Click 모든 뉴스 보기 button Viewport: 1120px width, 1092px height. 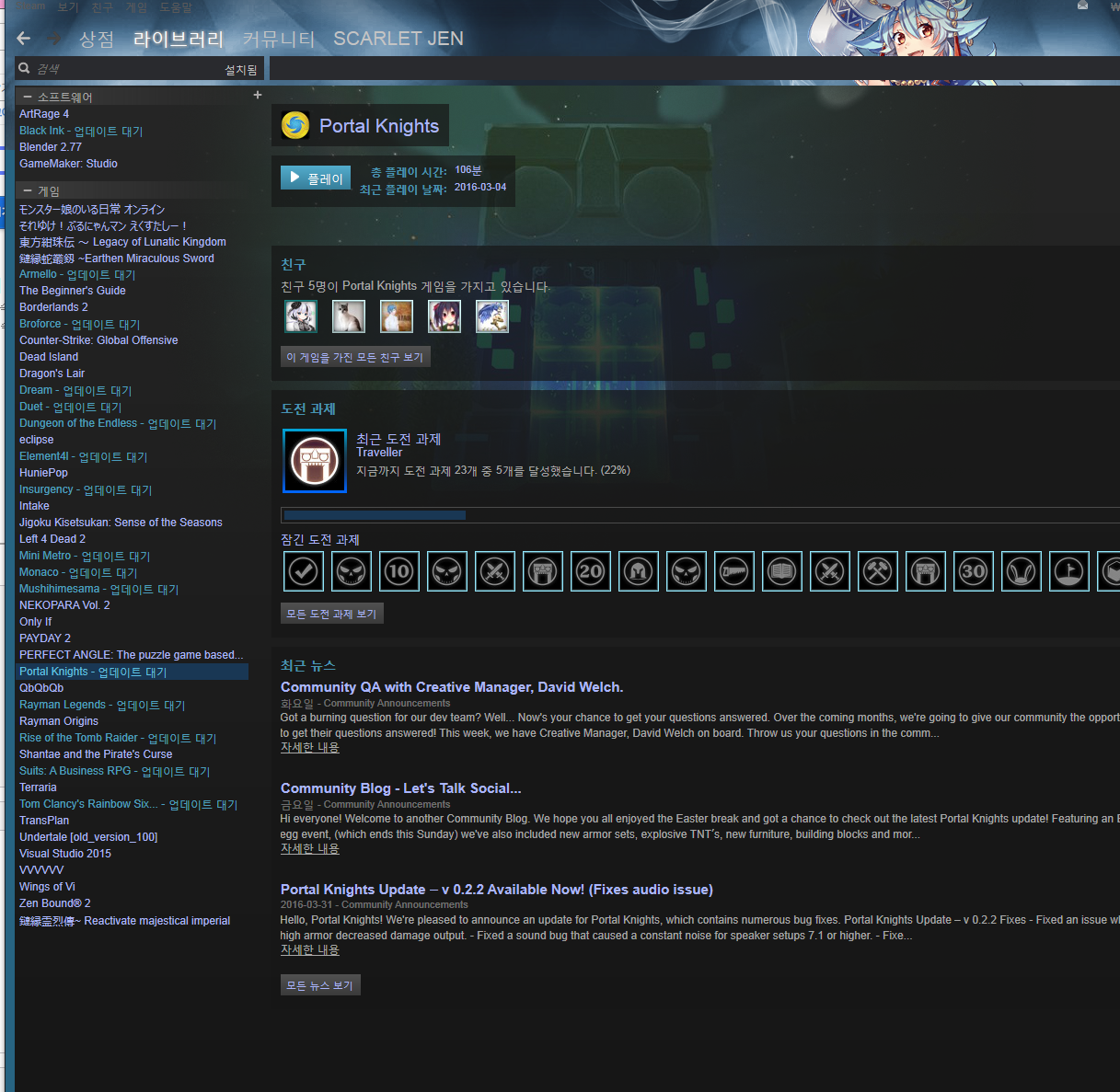tap(320, 985)
